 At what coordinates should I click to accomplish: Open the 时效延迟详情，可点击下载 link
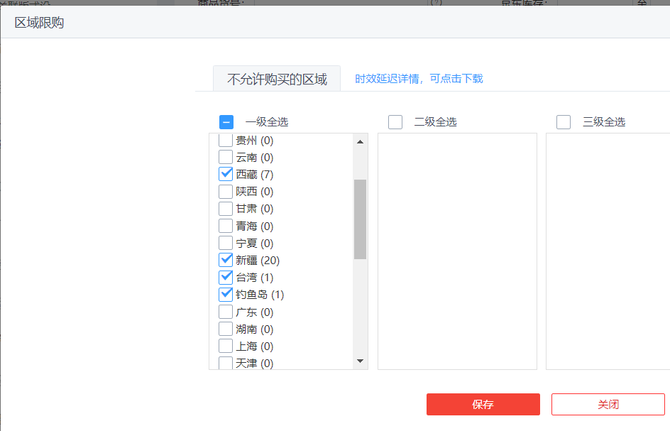pyautogui.click(x=419, y=79)
